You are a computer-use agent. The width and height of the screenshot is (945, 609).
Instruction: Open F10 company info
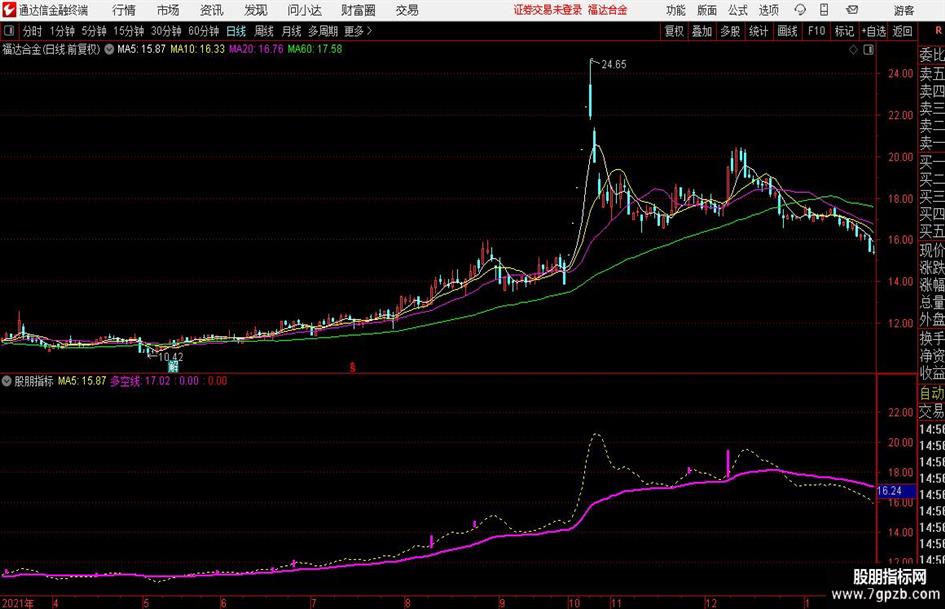pyautogui.click(x=816, y=31)
